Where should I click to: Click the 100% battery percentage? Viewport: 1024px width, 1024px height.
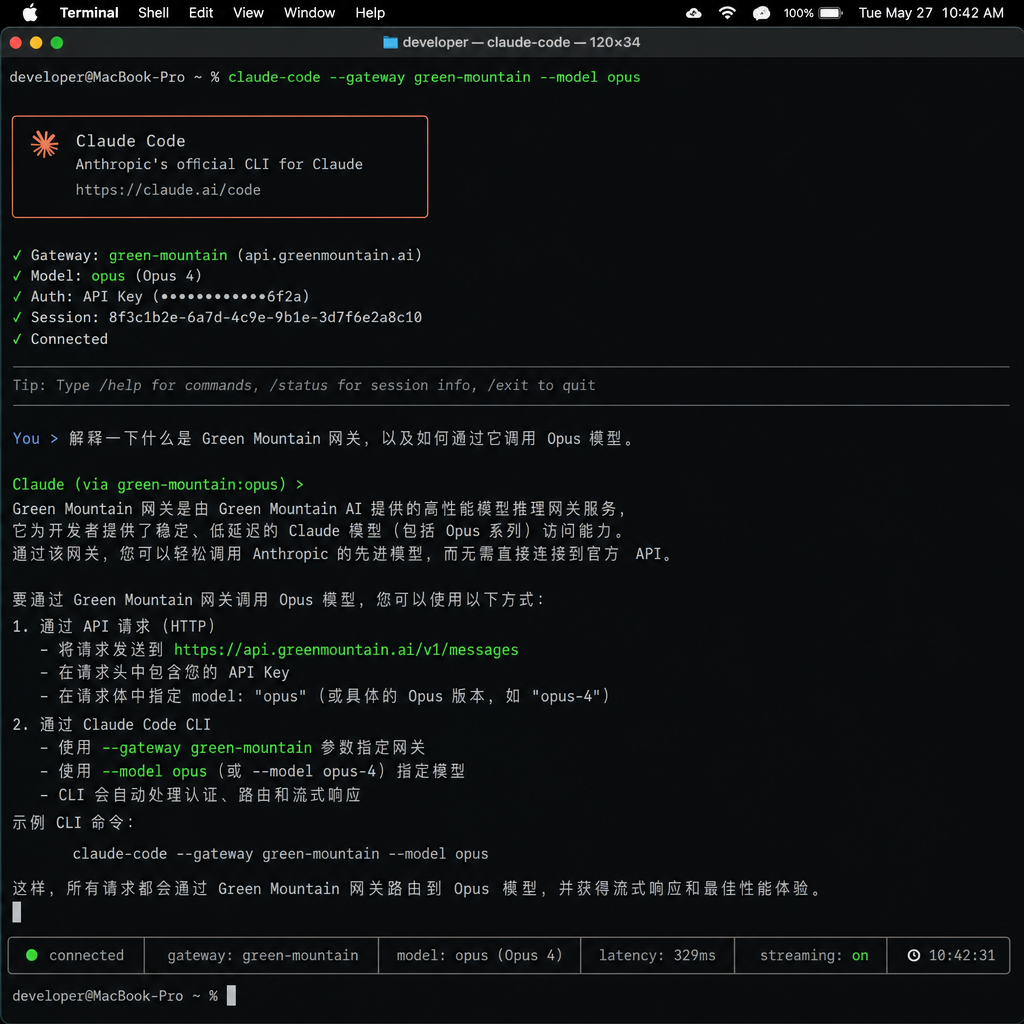coord(798,12)
